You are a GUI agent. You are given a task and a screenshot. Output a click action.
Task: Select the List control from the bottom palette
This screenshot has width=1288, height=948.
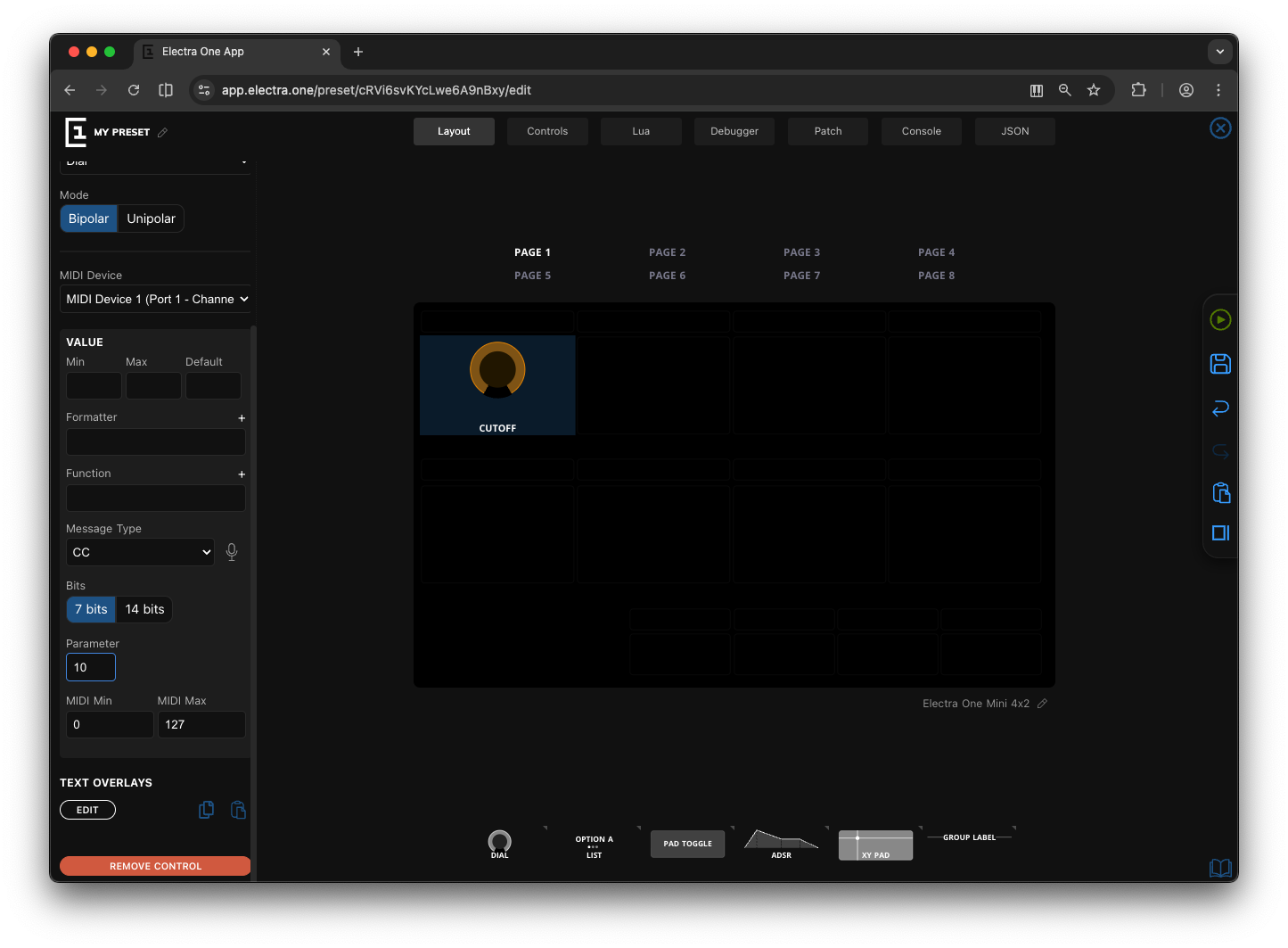[594, 844]
